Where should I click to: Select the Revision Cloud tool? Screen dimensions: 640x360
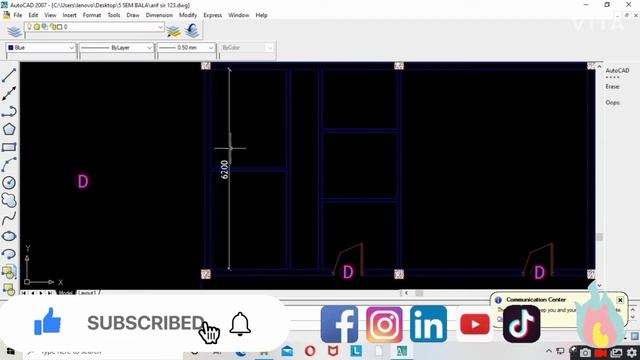click(9, 200)
